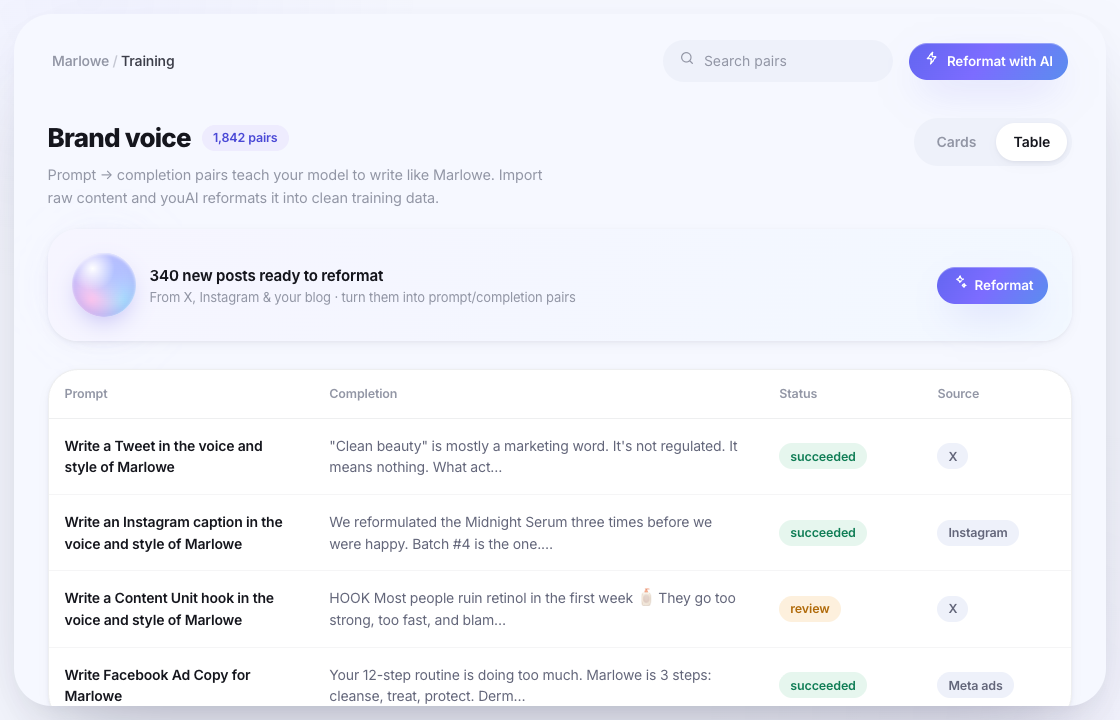1120x720 pixels.
Task: Click the gradient orb in the banner
Action: [104, 285]
